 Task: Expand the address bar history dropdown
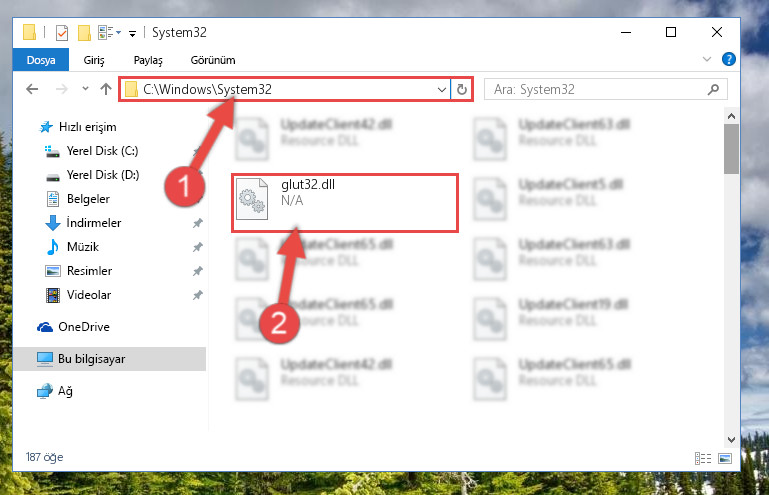pos(441,89)
